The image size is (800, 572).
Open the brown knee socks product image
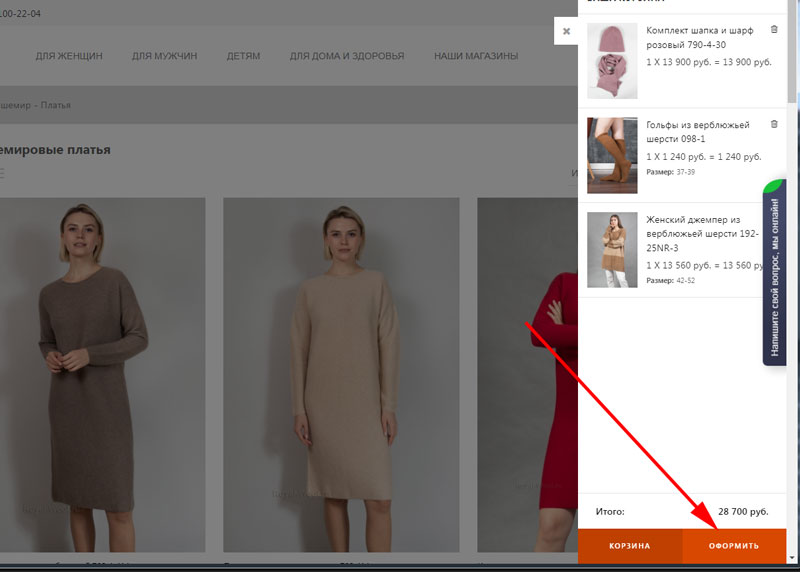(x=612, y=154)
